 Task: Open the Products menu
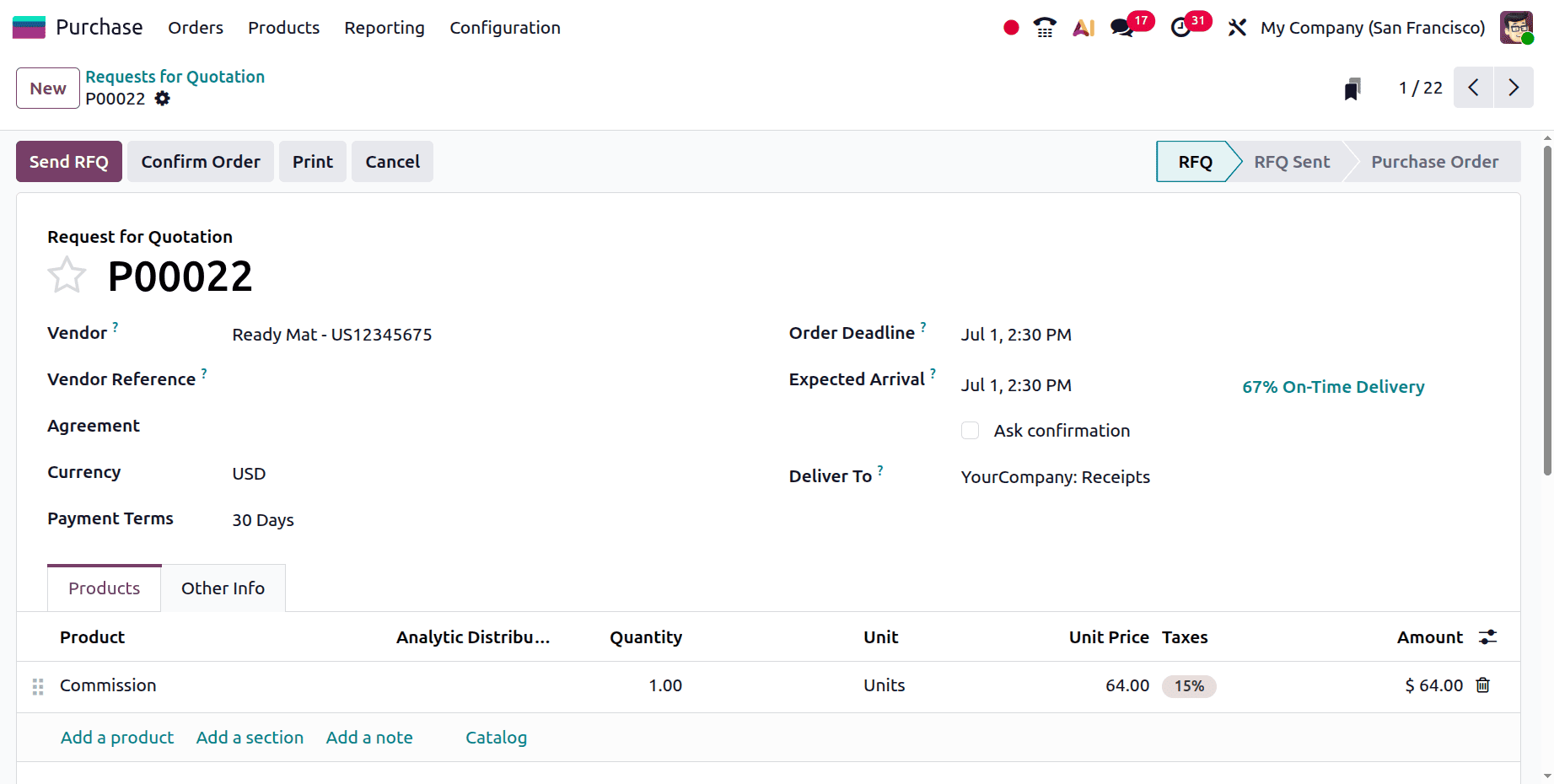(x=284, y=28)
